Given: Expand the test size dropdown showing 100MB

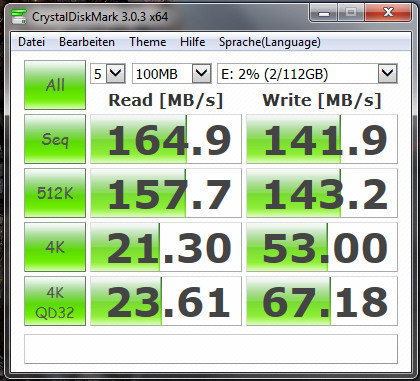Looking at the screenshot, I should point(202,73).
